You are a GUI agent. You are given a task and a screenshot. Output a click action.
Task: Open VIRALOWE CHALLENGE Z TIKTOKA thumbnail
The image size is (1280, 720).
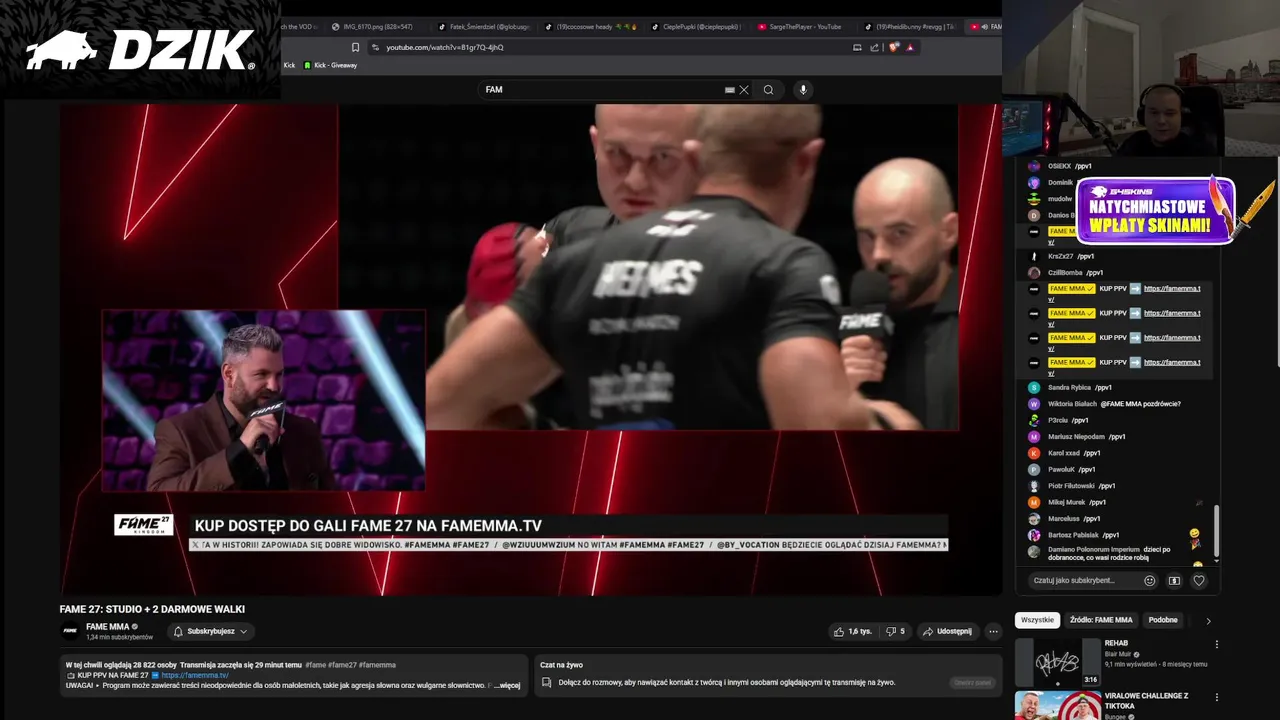click(x=1057, y=705)
